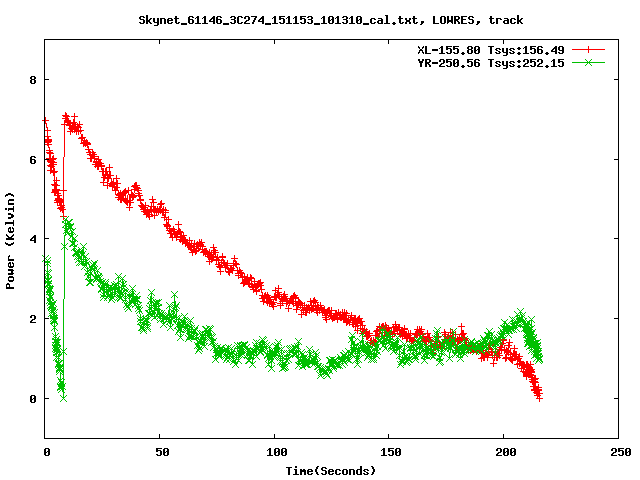Click the green curve's bump above 200 seconds
The image size is (640, 480).
(x=520, y=316)
